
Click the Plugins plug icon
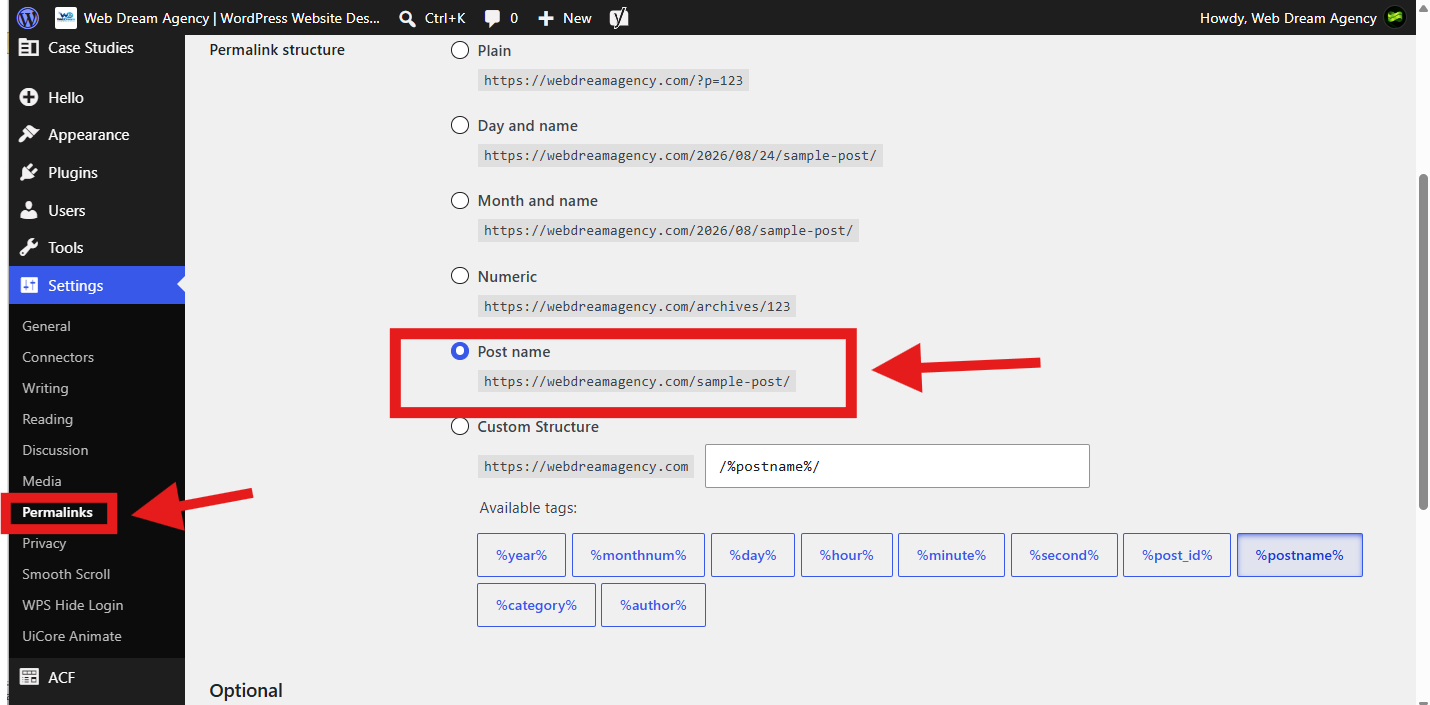pos(29,172)
